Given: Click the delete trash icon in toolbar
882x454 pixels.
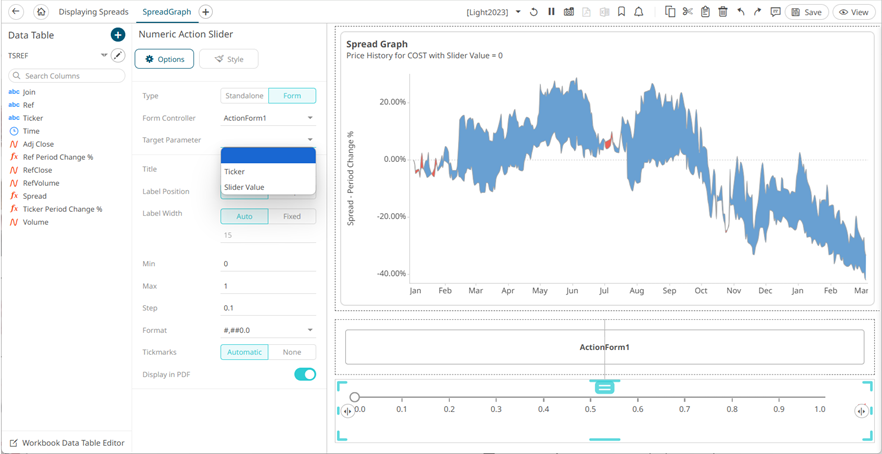Looking at the screenshot, I should pos(723,12).
